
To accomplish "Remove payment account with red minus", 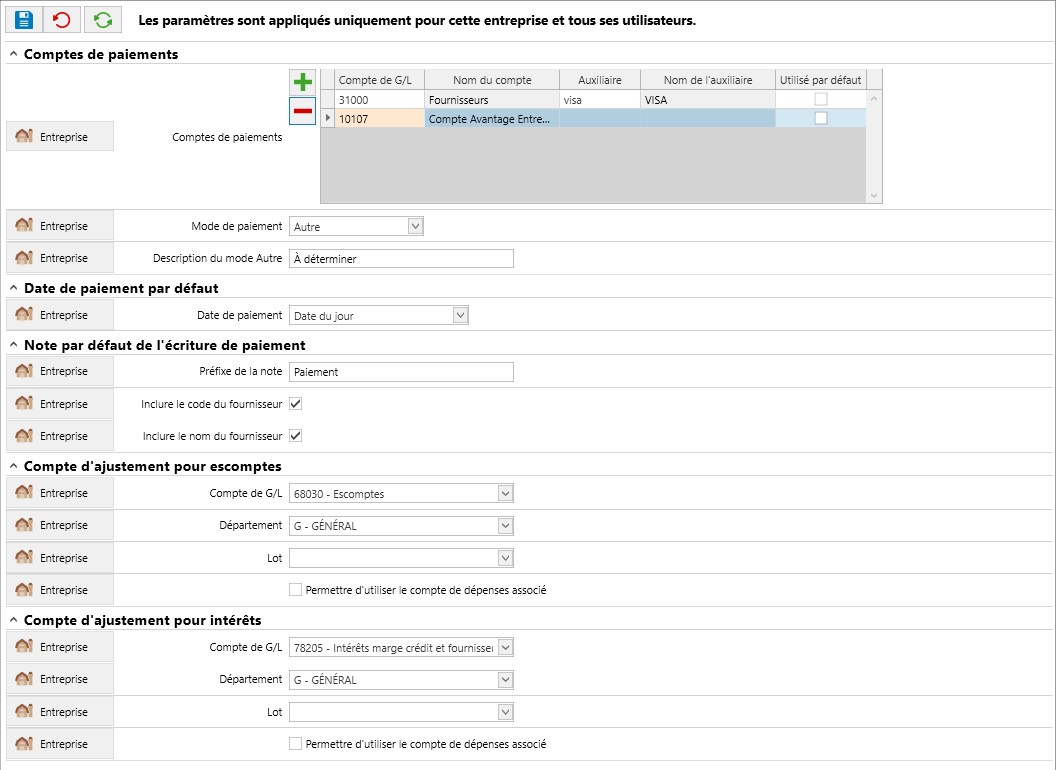I will click(302, 111).
